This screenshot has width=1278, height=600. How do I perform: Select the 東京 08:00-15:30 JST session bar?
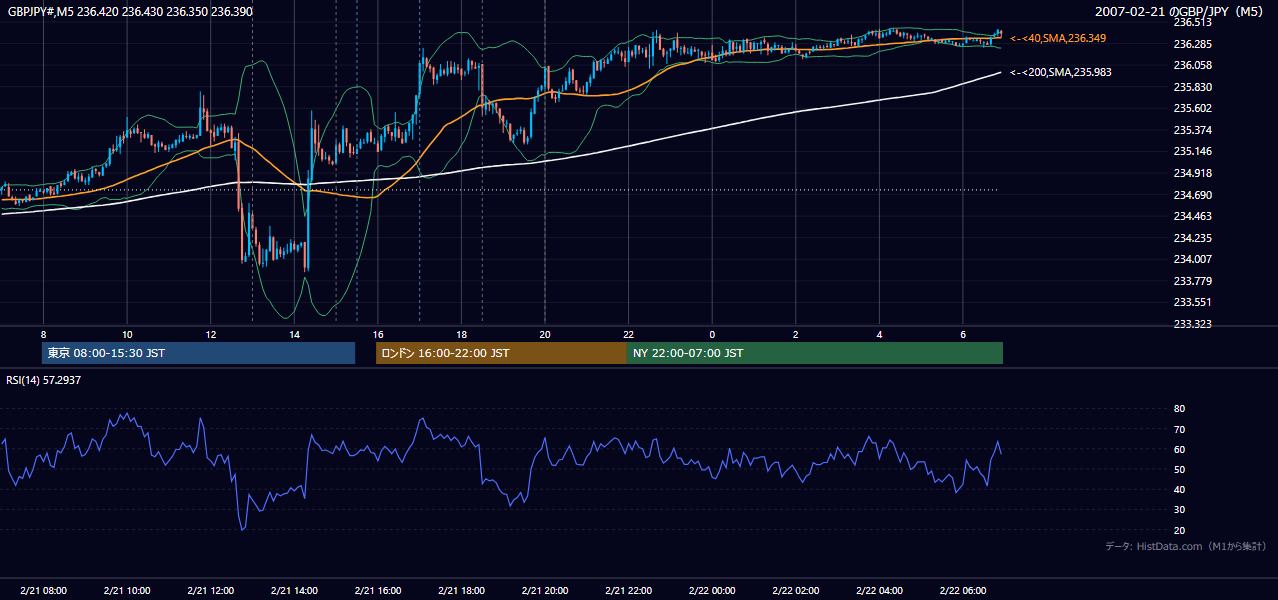click(199, 353)
